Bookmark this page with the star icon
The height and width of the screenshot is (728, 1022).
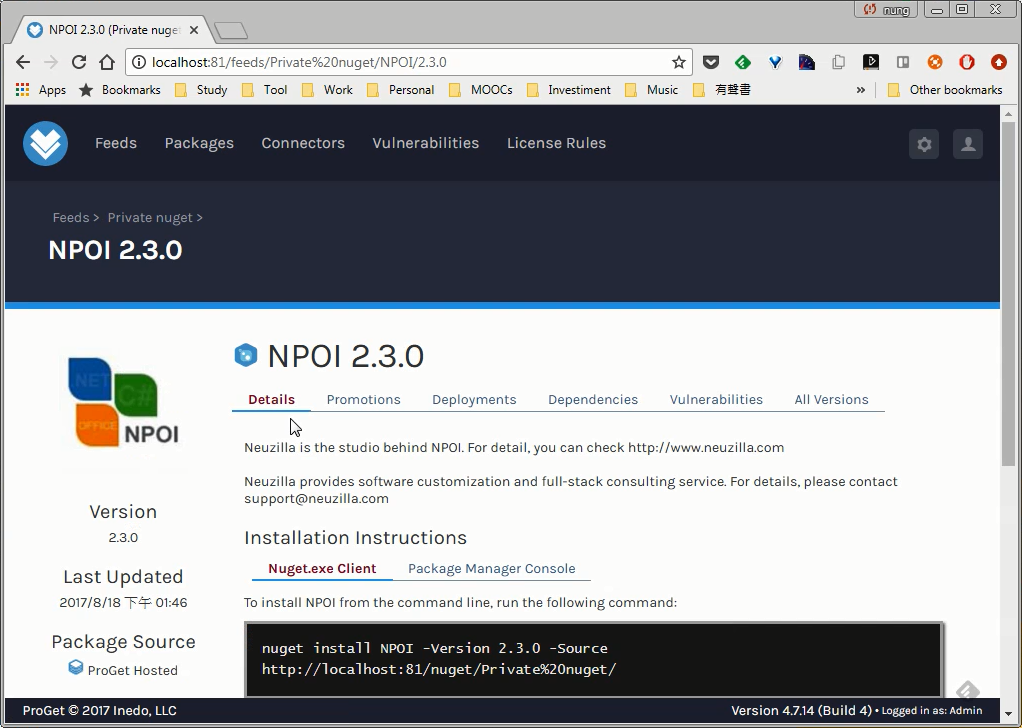pos(679,62)
